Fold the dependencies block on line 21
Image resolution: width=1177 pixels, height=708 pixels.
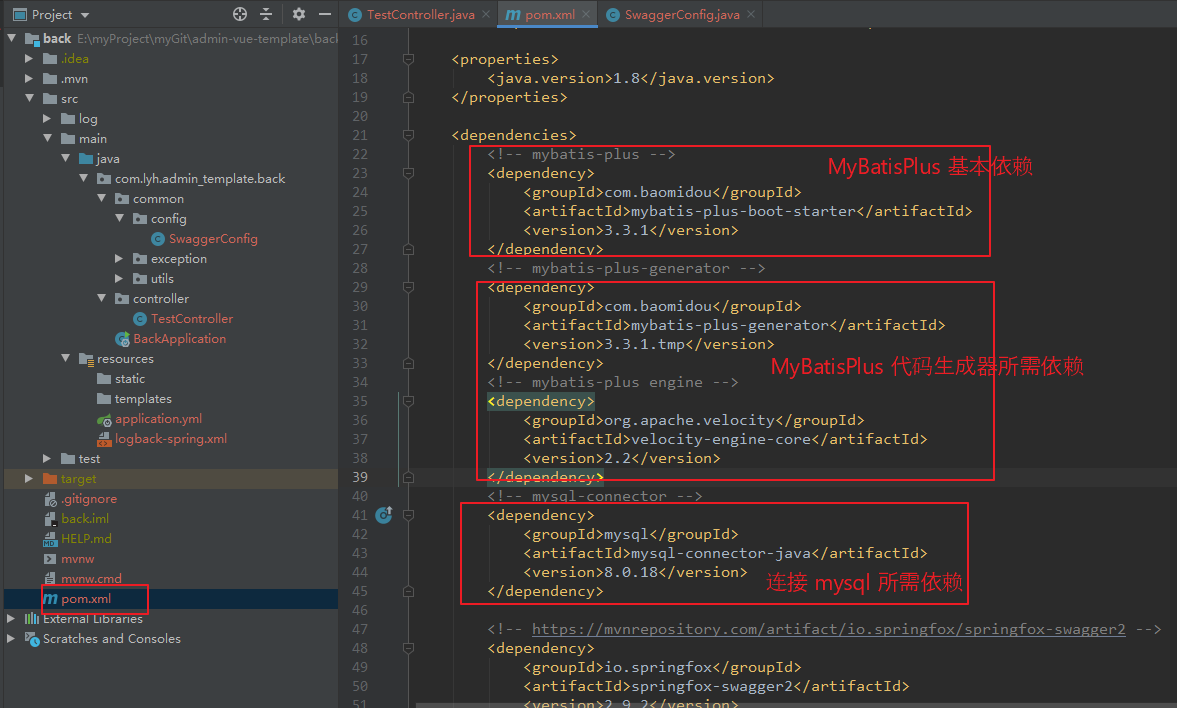[x=408, y=135]
